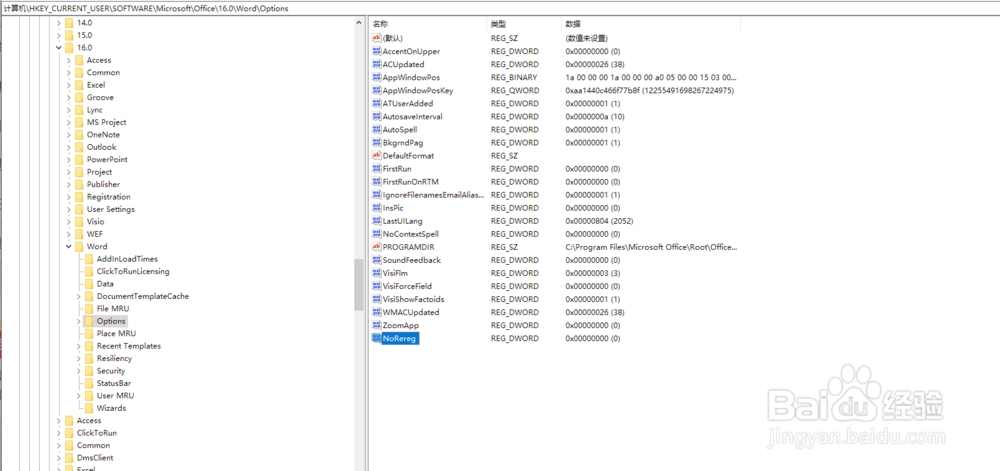Collapse the Word key under 16.0

coord(69,247)
